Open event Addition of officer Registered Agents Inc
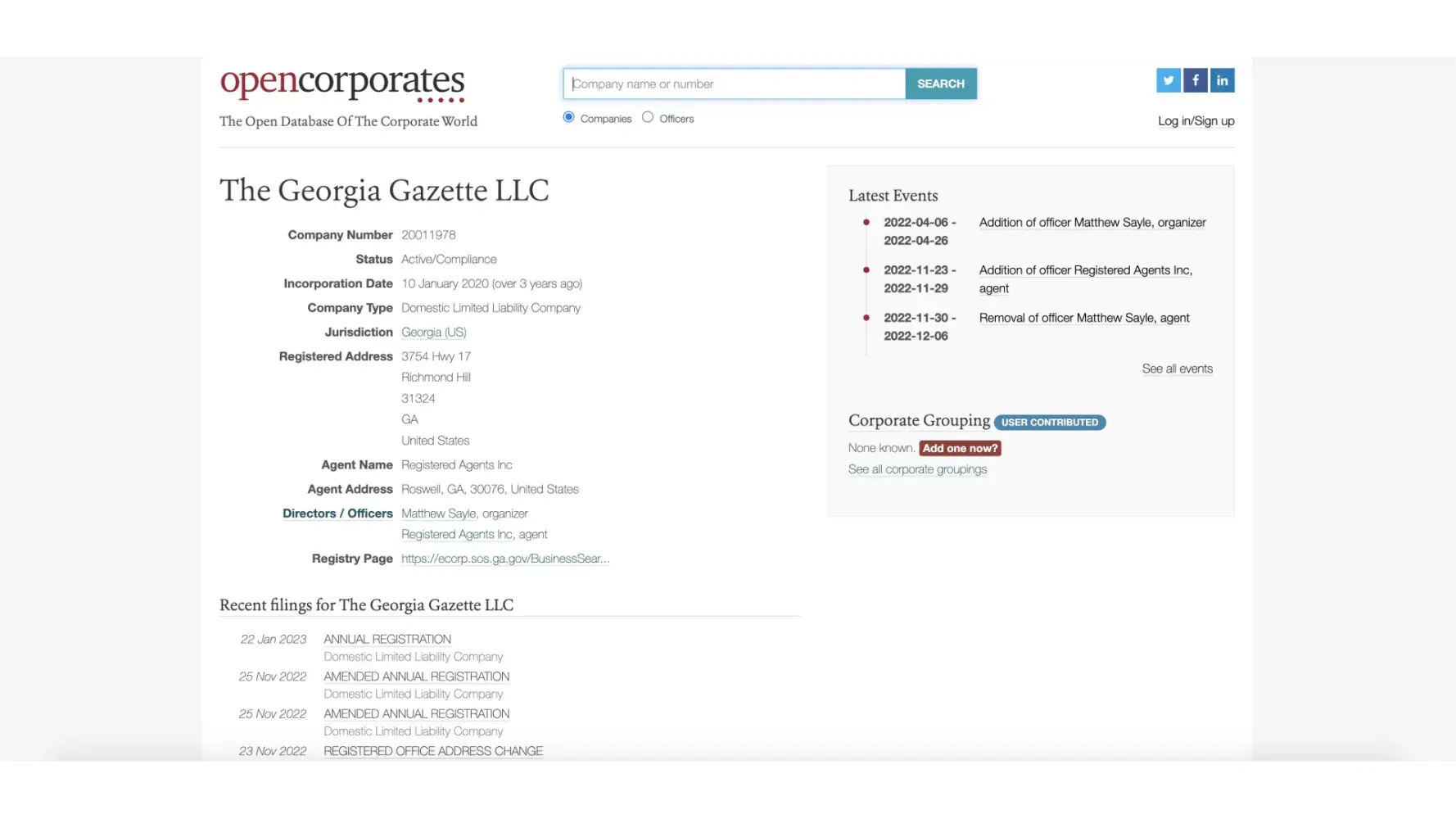 coord(1086,279)
